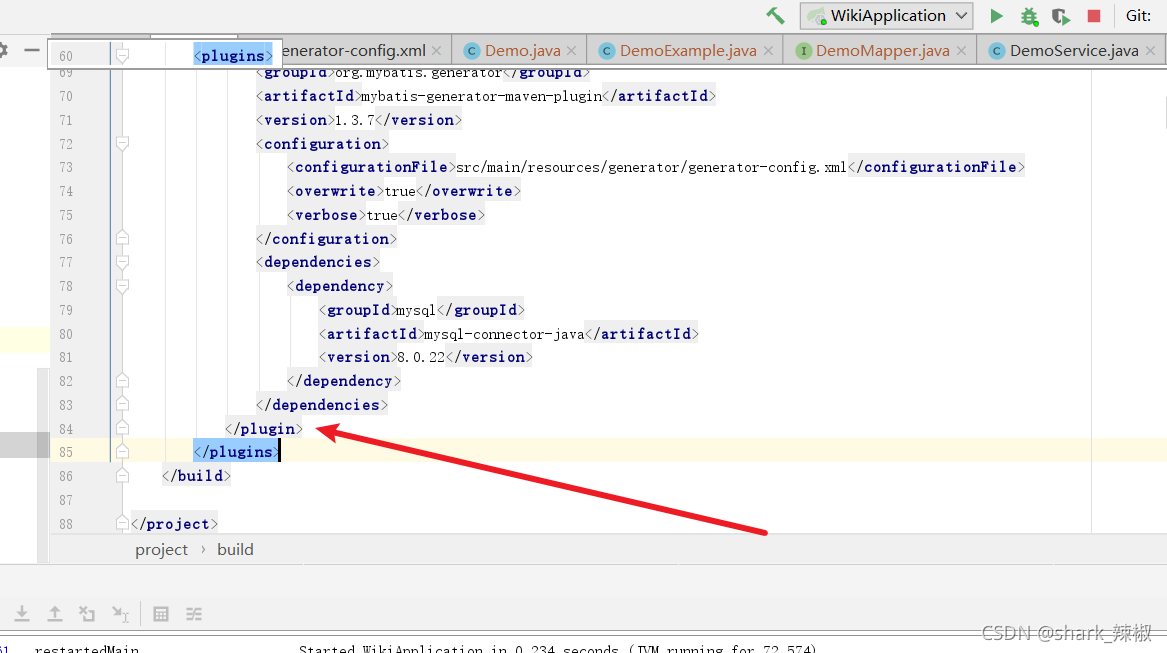The width and height of the screenshot is (1167, 653).
Task: Click the version value '8.0.22'
Action: pos(421,357)
